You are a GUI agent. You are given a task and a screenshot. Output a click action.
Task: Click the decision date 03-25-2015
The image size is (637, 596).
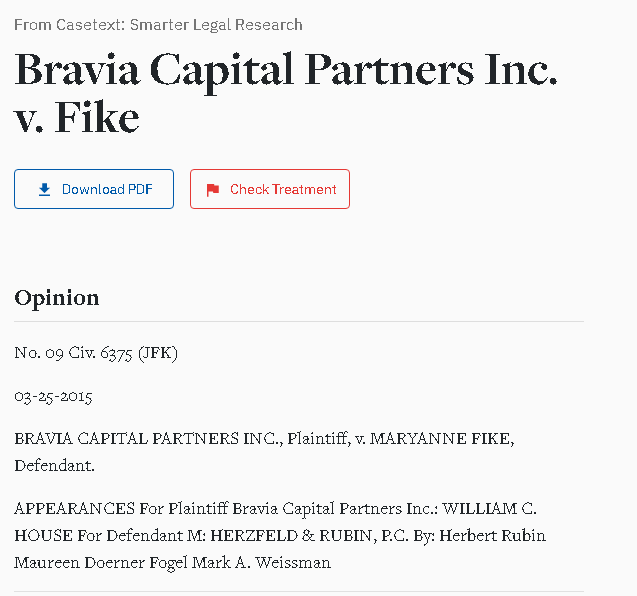[x=53, y=396]
